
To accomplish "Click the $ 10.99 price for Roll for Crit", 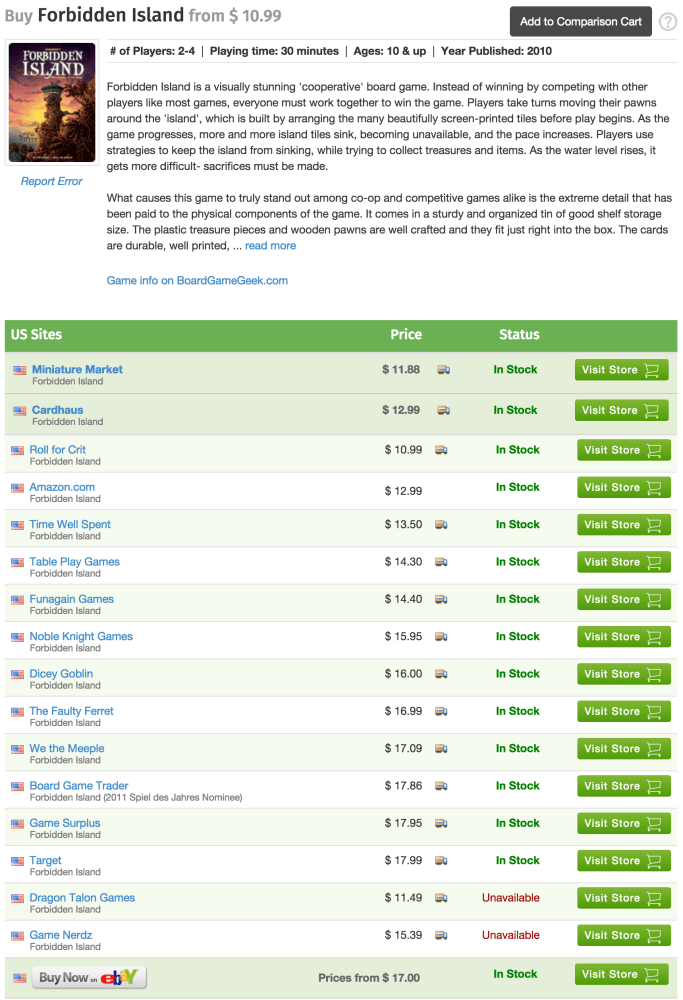I will (403, 450).
